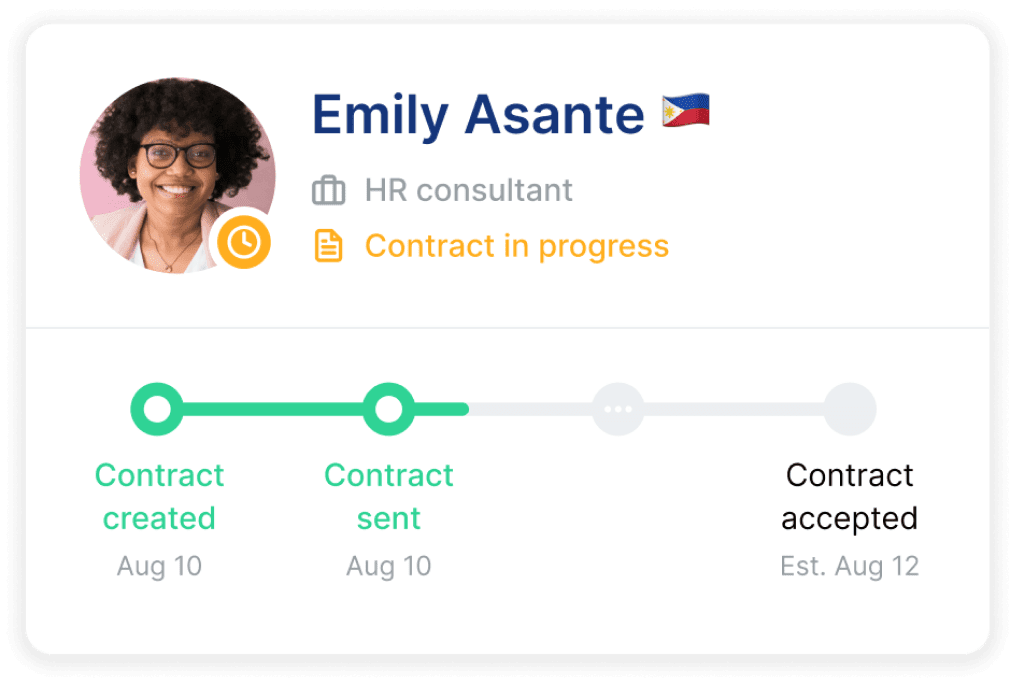Click the Contract created label
Viewport: 1016px width, 683px height.
pyautogui.click(x=159, y=496)
